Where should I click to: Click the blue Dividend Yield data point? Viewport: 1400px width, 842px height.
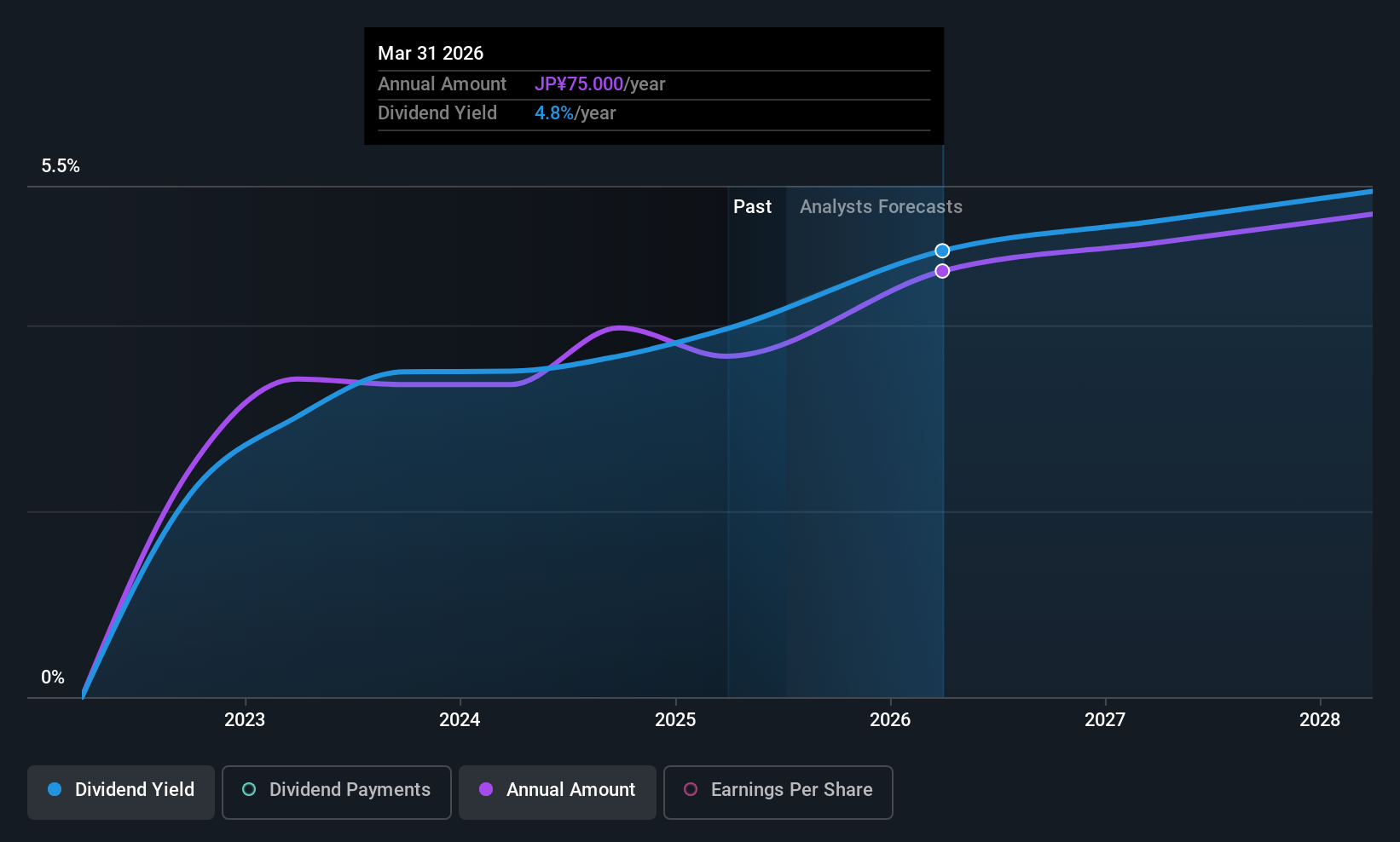(x=942, y=251)
